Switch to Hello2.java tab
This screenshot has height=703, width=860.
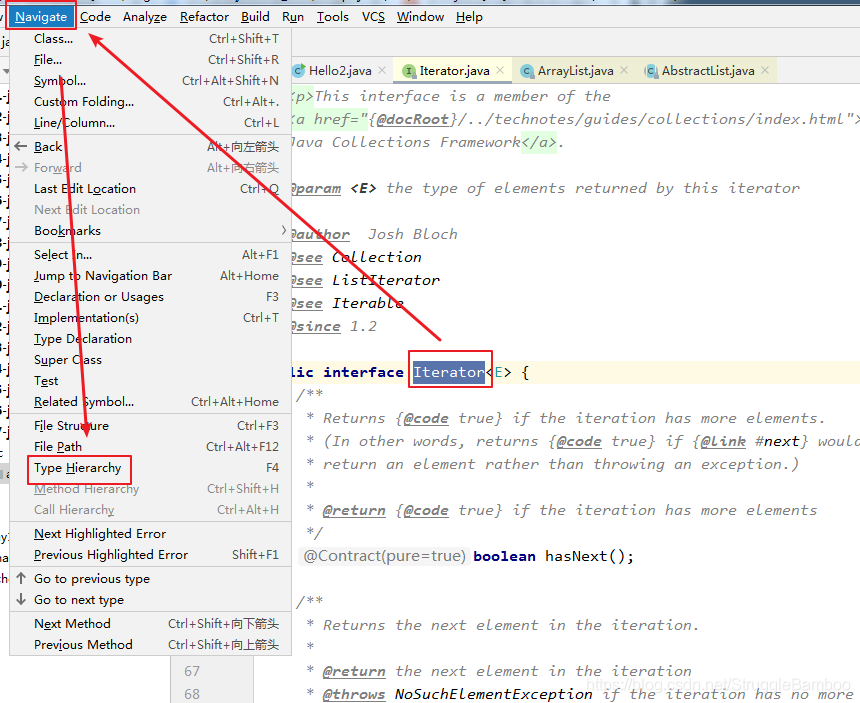coord(340,71)
